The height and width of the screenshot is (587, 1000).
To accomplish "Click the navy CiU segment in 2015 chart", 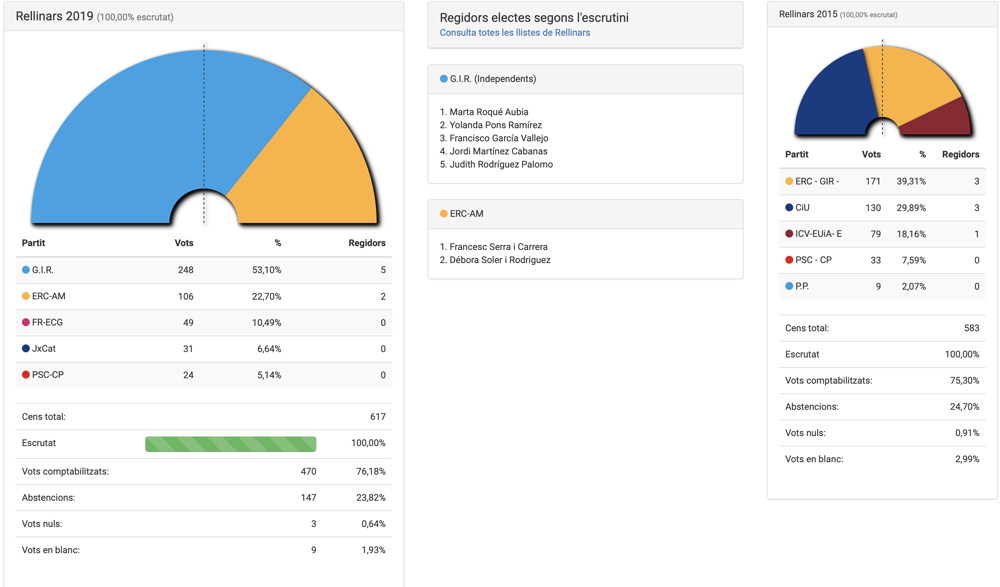I will (825, 95).
